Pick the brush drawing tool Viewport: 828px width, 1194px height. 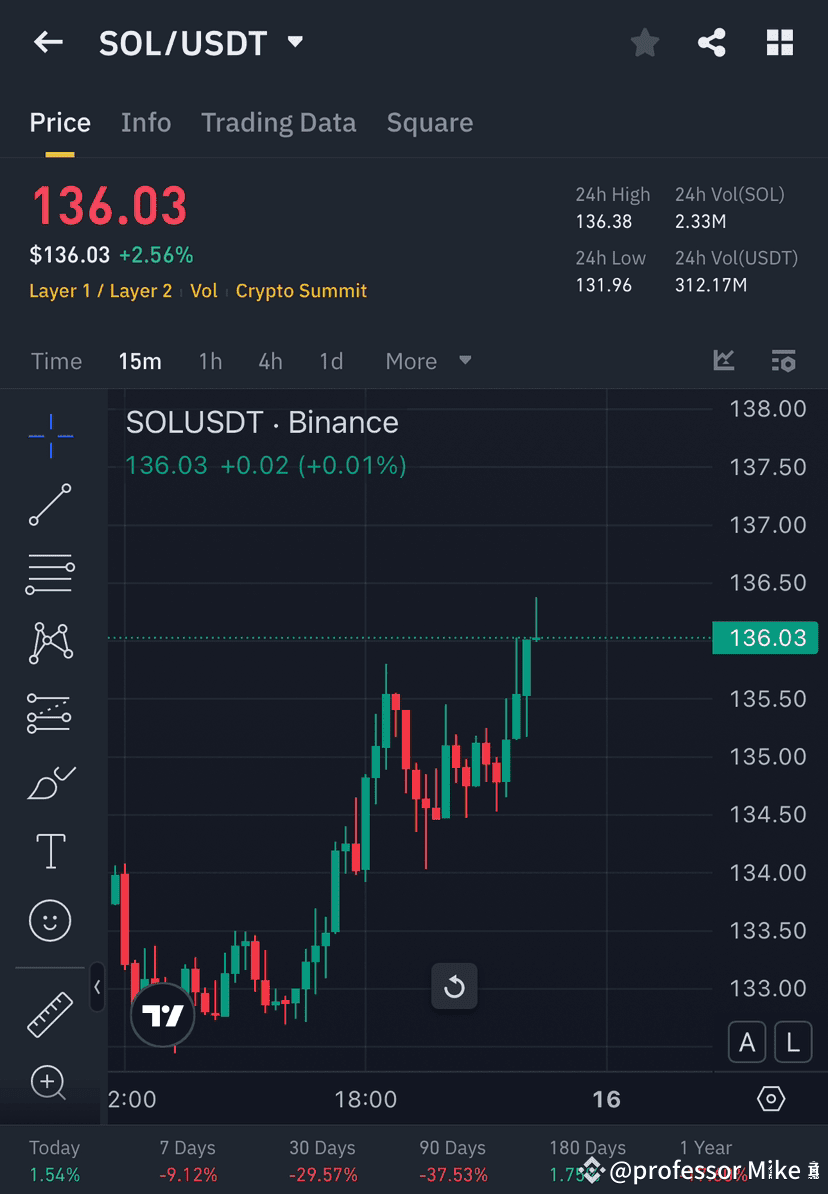coord(50,782)
